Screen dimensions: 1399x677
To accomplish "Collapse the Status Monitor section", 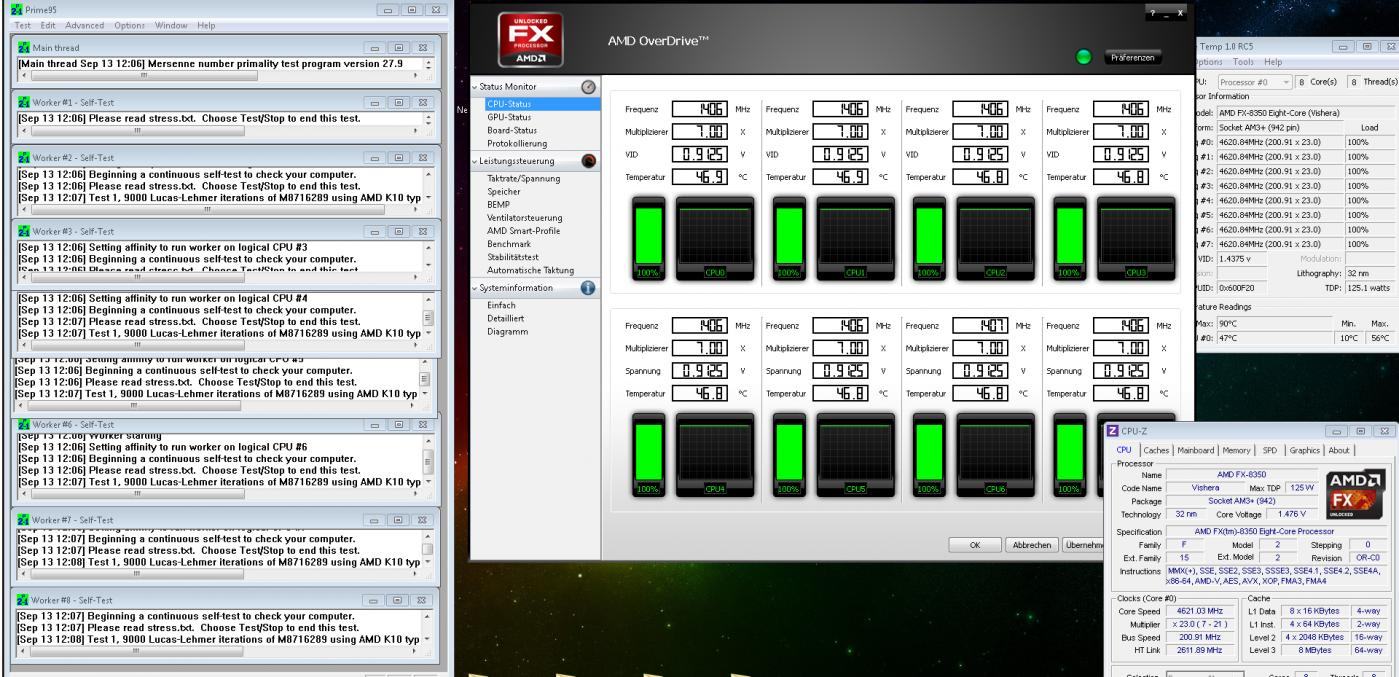I will 473,88.
